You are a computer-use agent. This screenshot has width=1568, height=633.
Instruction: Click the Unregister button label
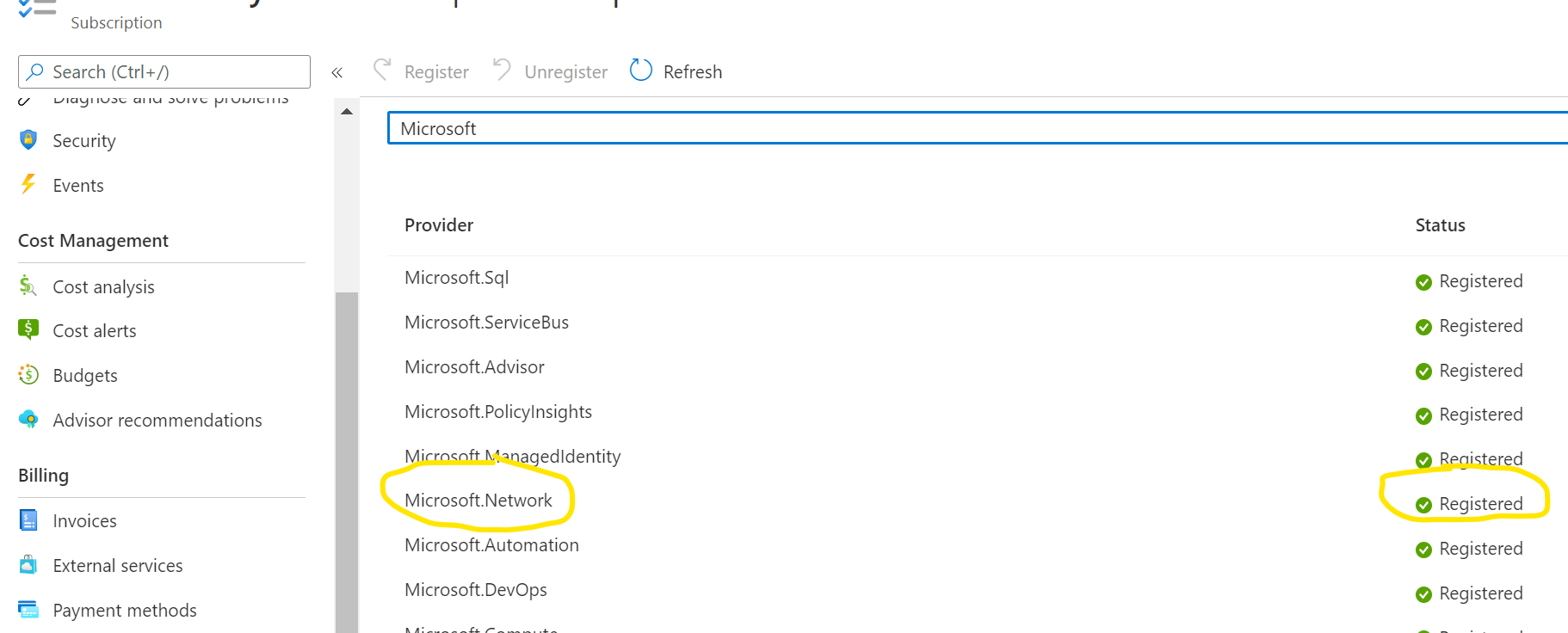(x=566, y=72)
